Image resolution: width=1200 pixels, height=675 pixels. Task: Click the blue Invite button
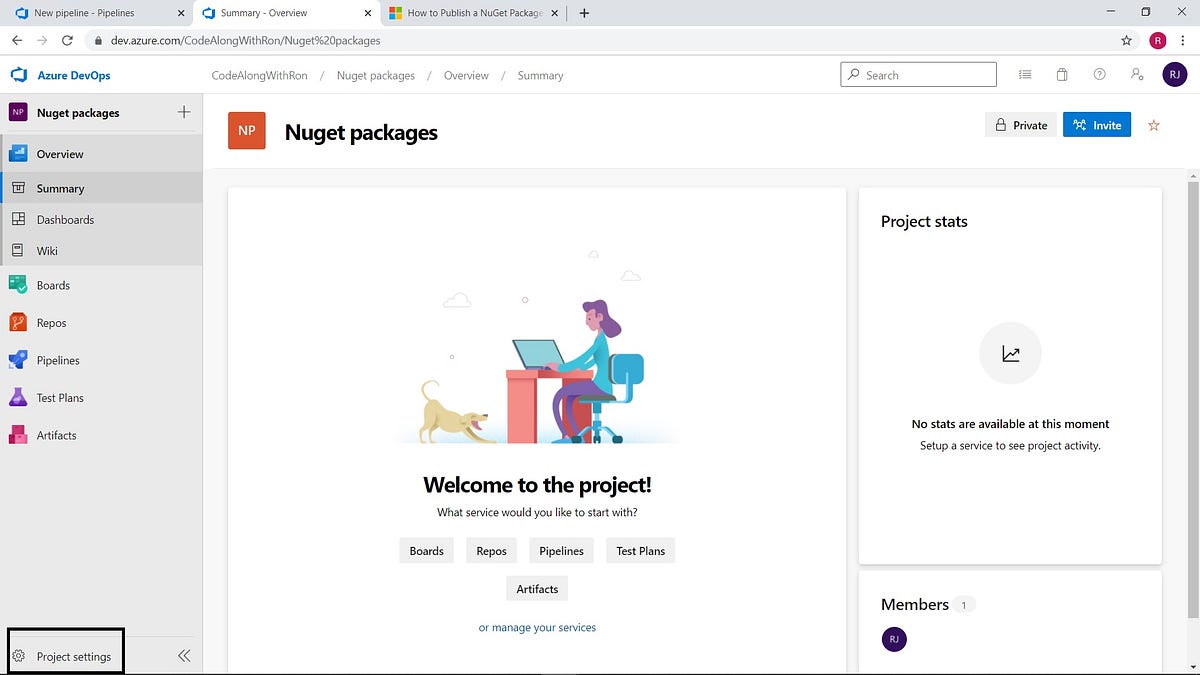coord(1097,125)
